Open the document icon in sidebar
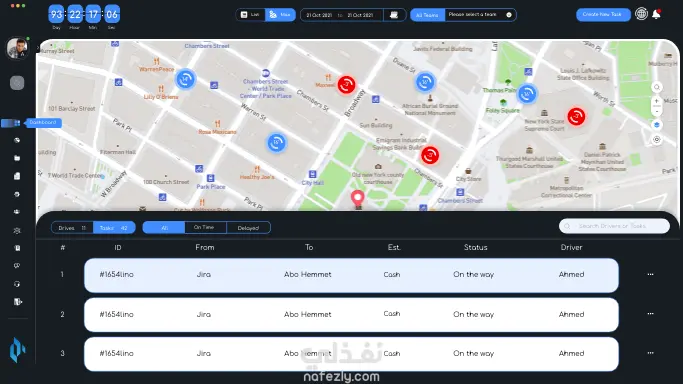The width and height of the screenshot is (683, 384). 17,176
